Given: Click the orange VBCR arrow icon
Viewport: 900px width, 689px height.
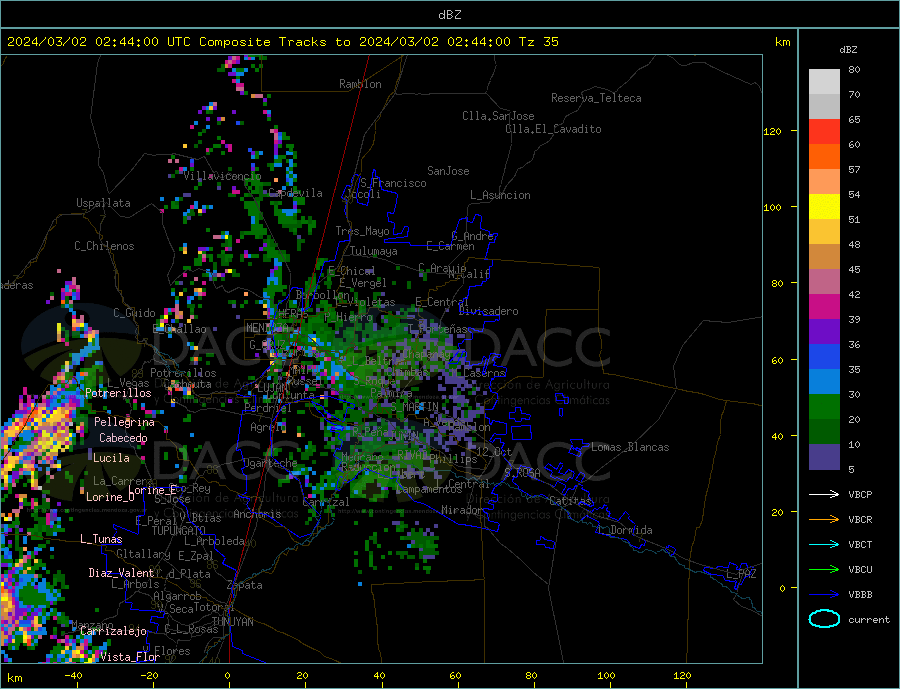Looking at the screenshot, I should pos(824,520).
